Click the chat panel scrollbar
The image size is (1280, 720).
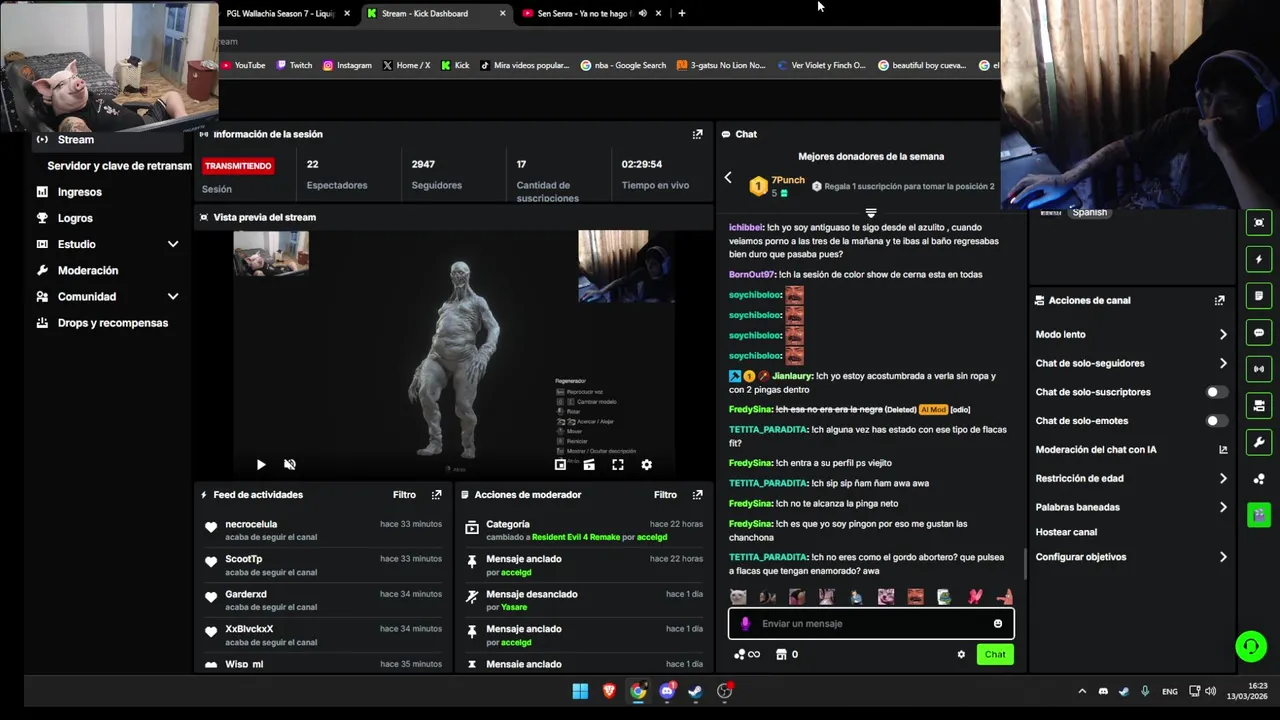pos(1024,563)
